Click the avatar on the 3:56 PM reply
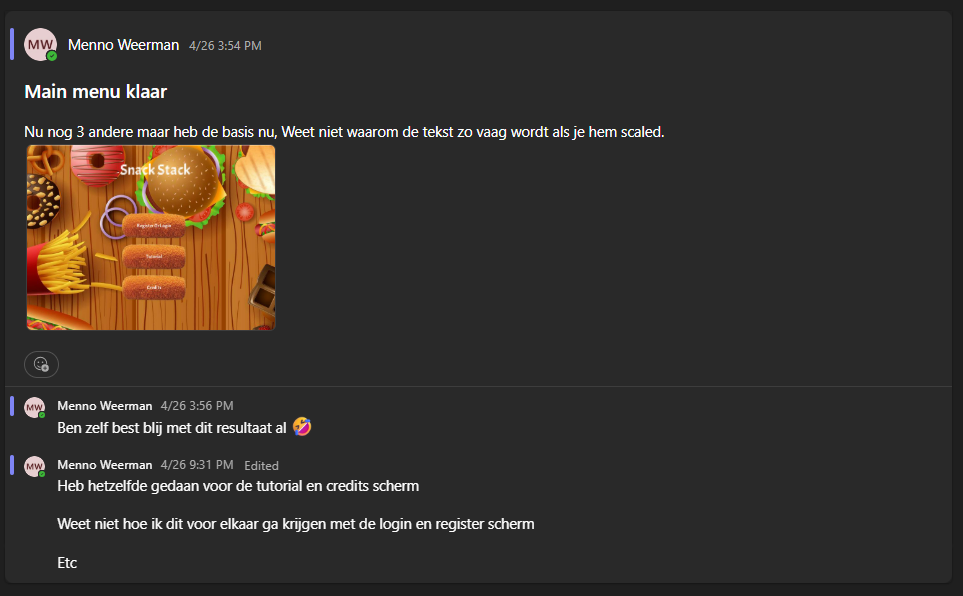The width and height of the screenshot is (963, 596). [34, 407]
